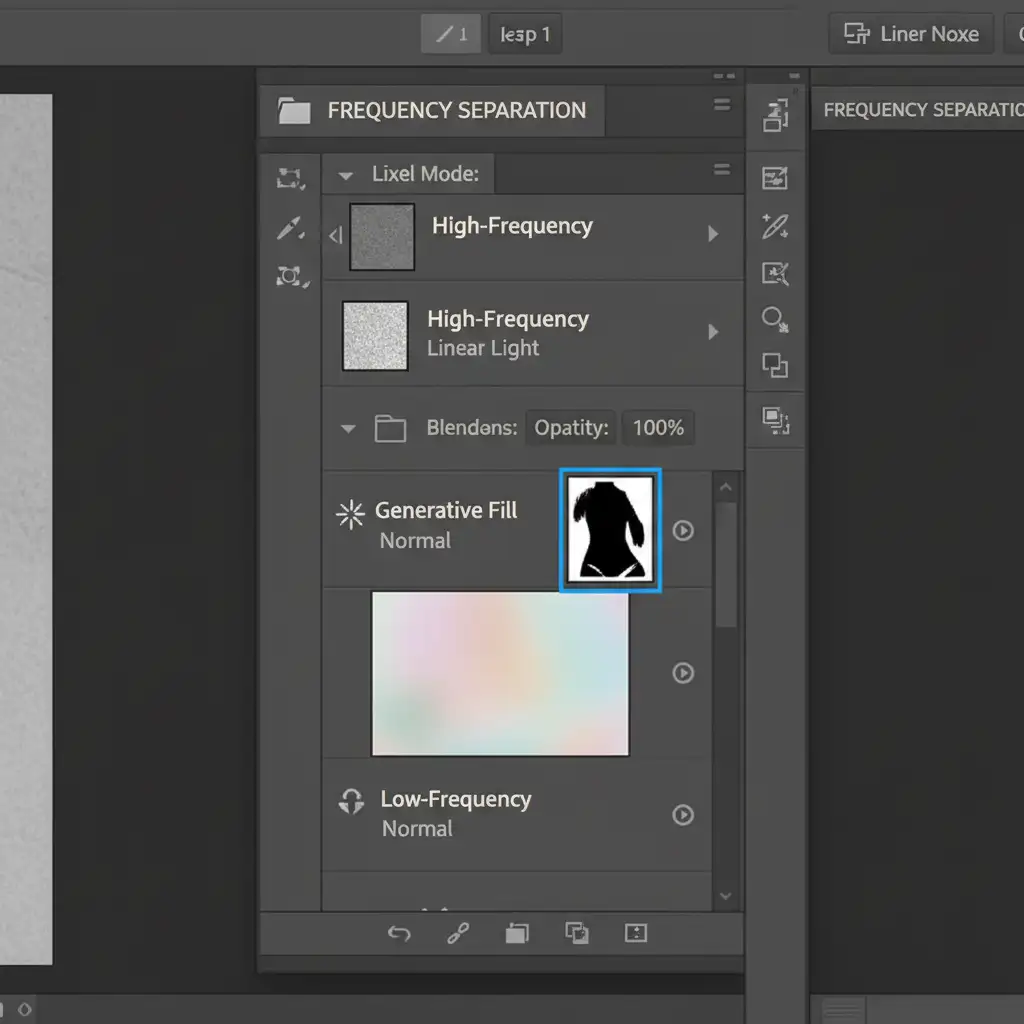Collapse the Blendens folder group arrow
This screenshot has width=1024, height=1024.
[348, 429]
